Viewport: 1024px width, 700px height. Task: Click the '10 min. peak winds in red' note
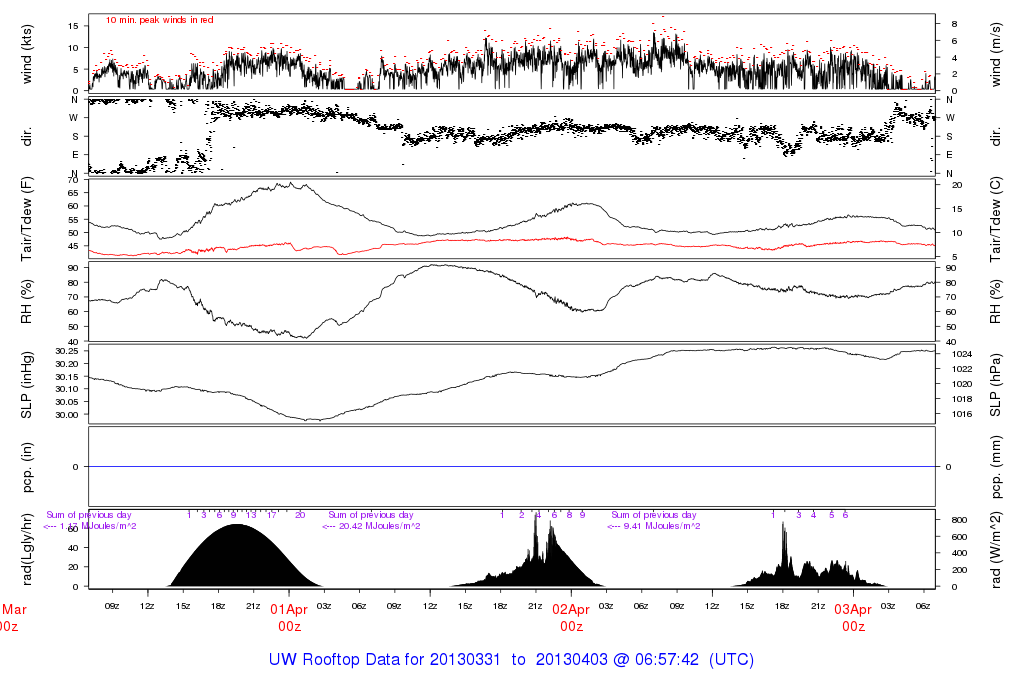(x=159, y=20)
